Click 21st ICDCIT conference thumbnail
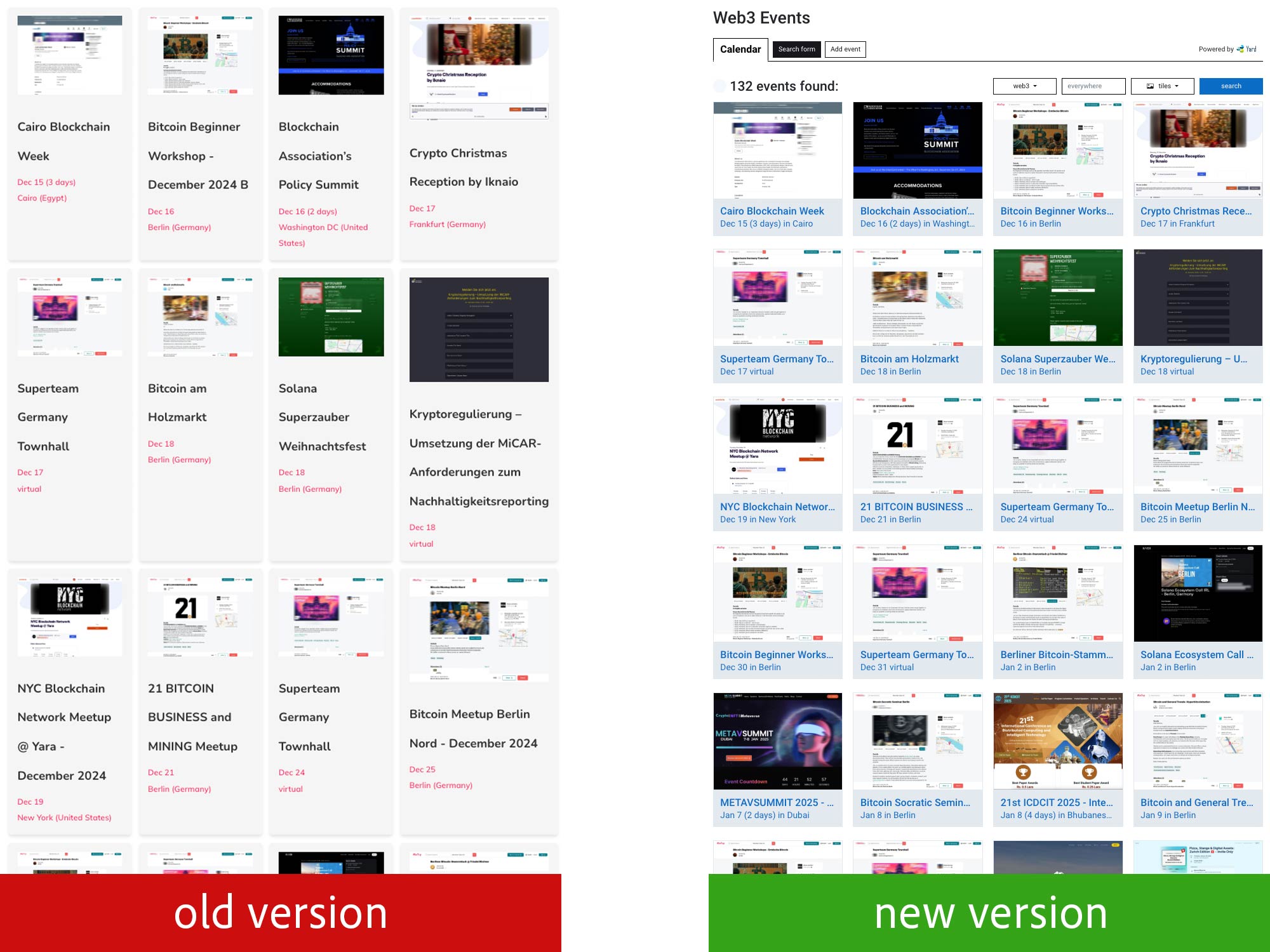1270x952 pixels. point(1058,741)
